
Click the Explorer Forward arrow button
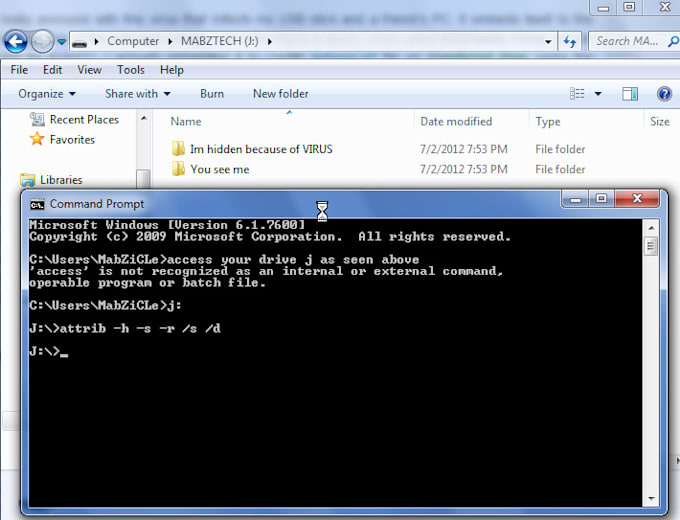pos(42,42)
